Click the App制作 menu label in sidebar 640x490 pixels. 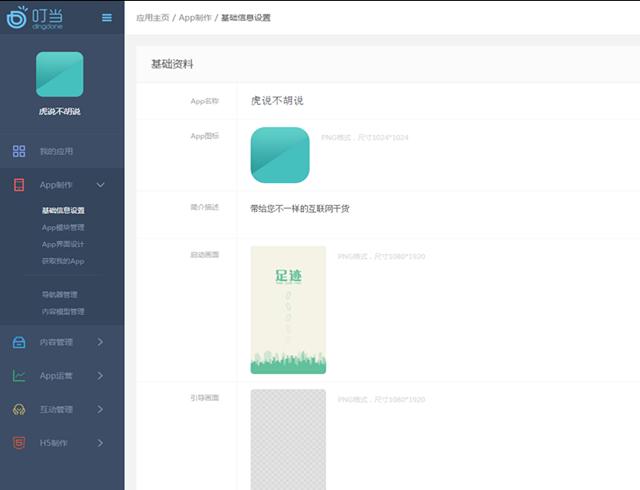click(x=56, y=185)
